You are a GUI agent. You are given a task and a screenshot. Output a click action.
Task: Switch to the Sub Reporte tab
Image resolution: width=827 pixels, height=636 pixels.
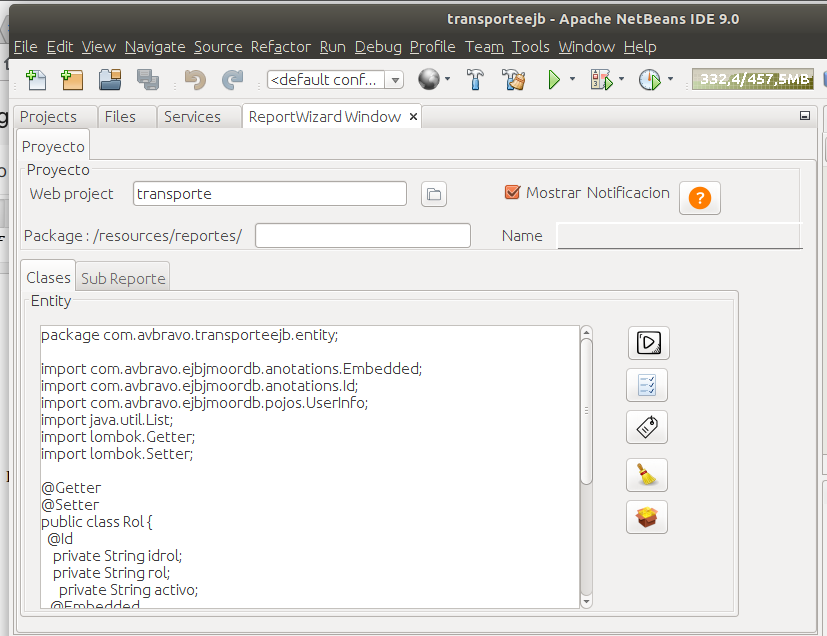point(122,279)
